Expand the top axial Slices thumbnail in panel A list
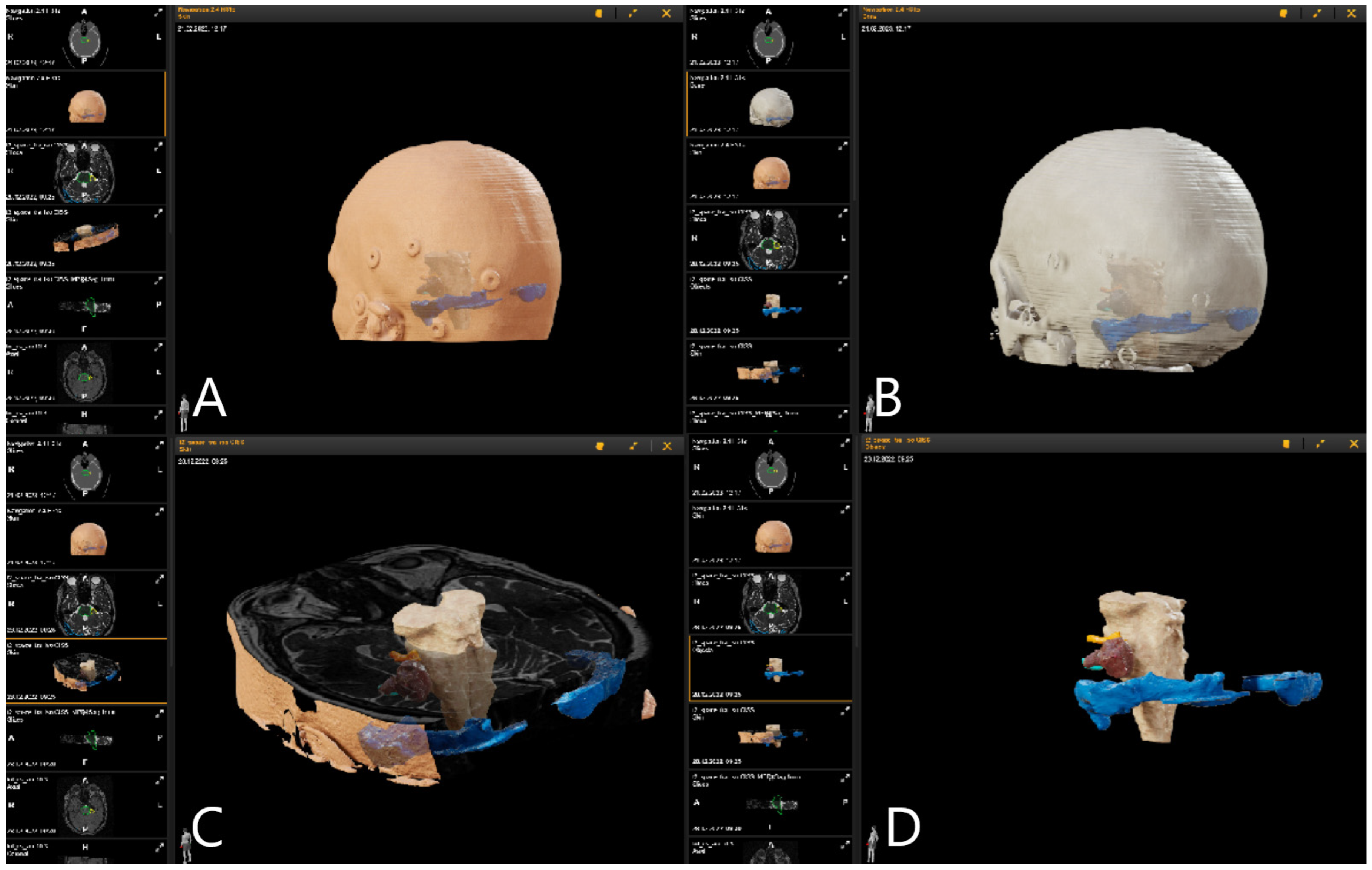Image resolution: width=1372 pixels, height=870 pixels. 158,12
